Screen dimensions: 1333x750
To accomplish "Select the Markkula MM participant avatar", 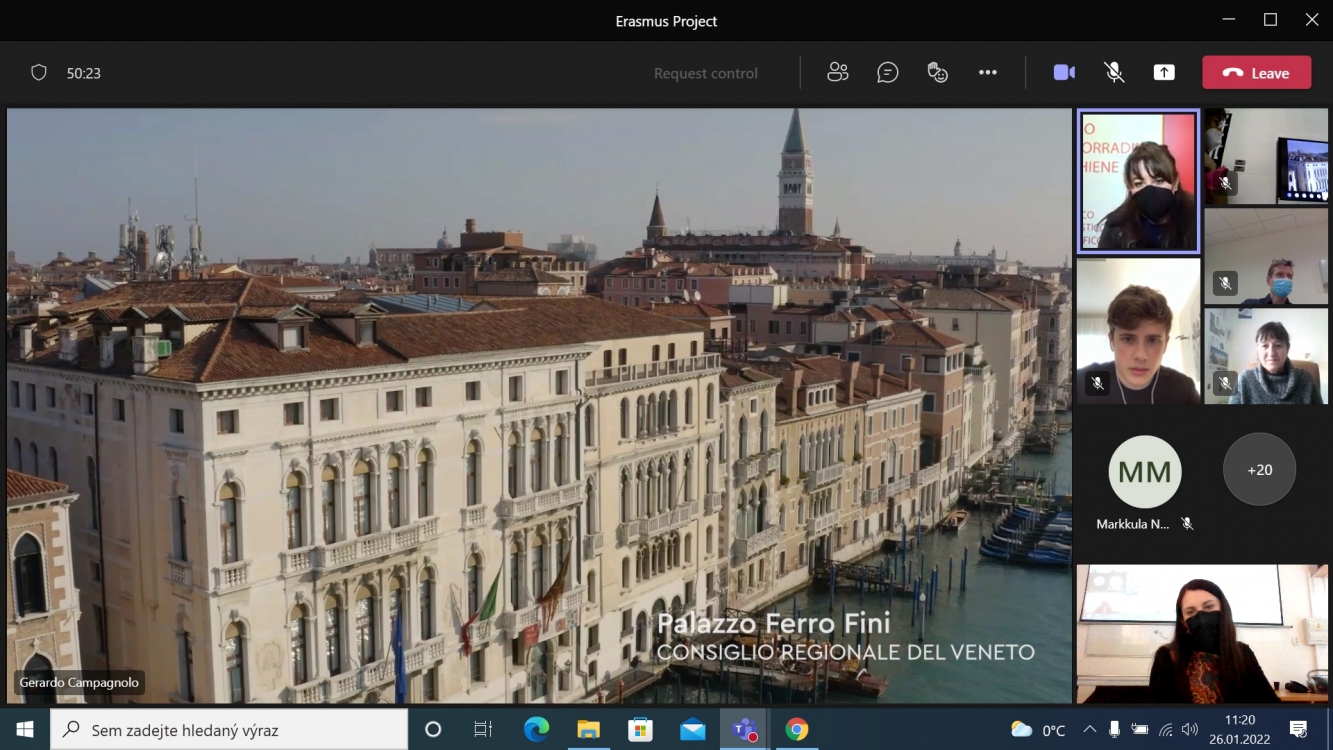I will [1145, 471].
